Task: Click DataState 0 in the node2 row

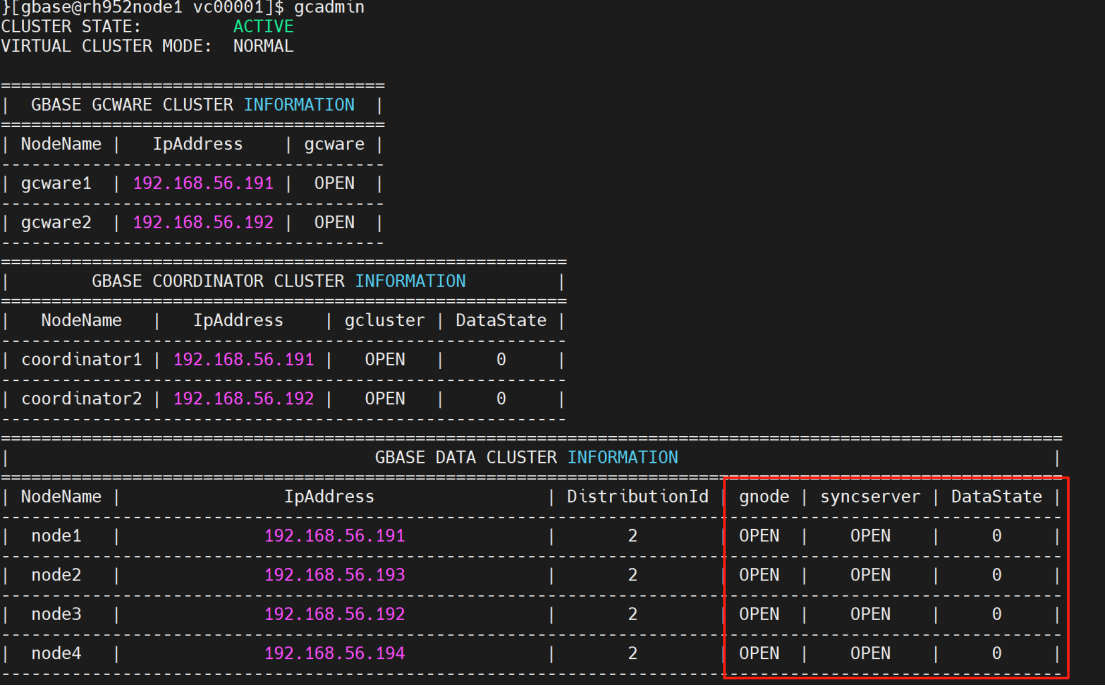Action: [996, 575]
